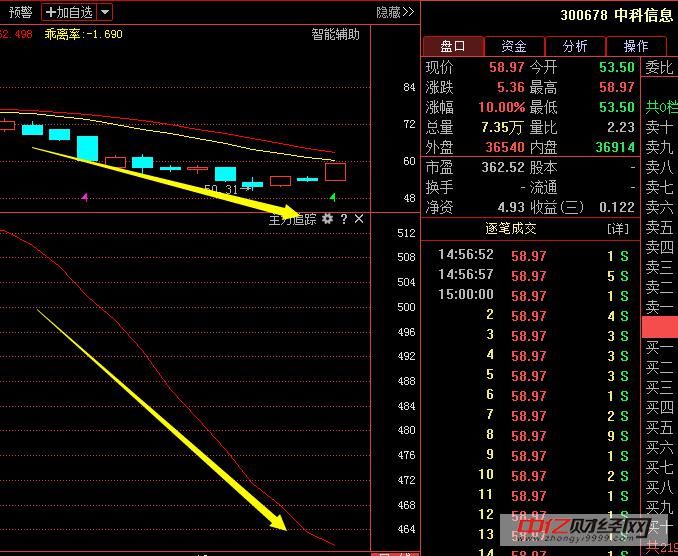
Task: Select the 今开 53.50 value
Action: (x=617, y=67)
